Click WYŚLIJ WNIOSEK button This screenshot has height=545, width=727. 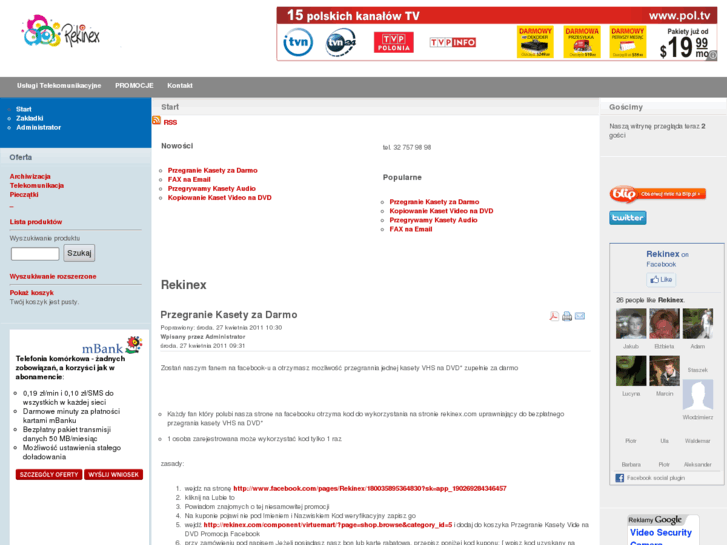tap(114, 474)
